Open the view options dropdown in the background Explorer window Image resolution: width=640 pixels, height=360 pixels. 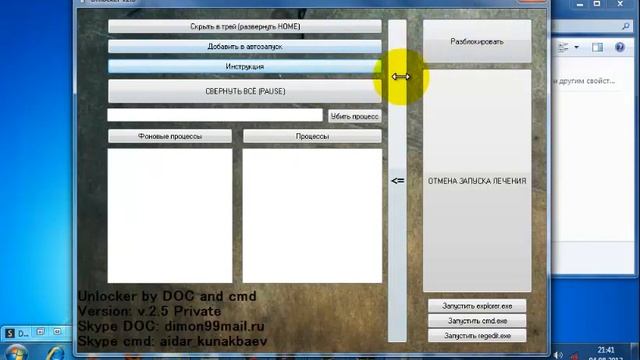576,47
